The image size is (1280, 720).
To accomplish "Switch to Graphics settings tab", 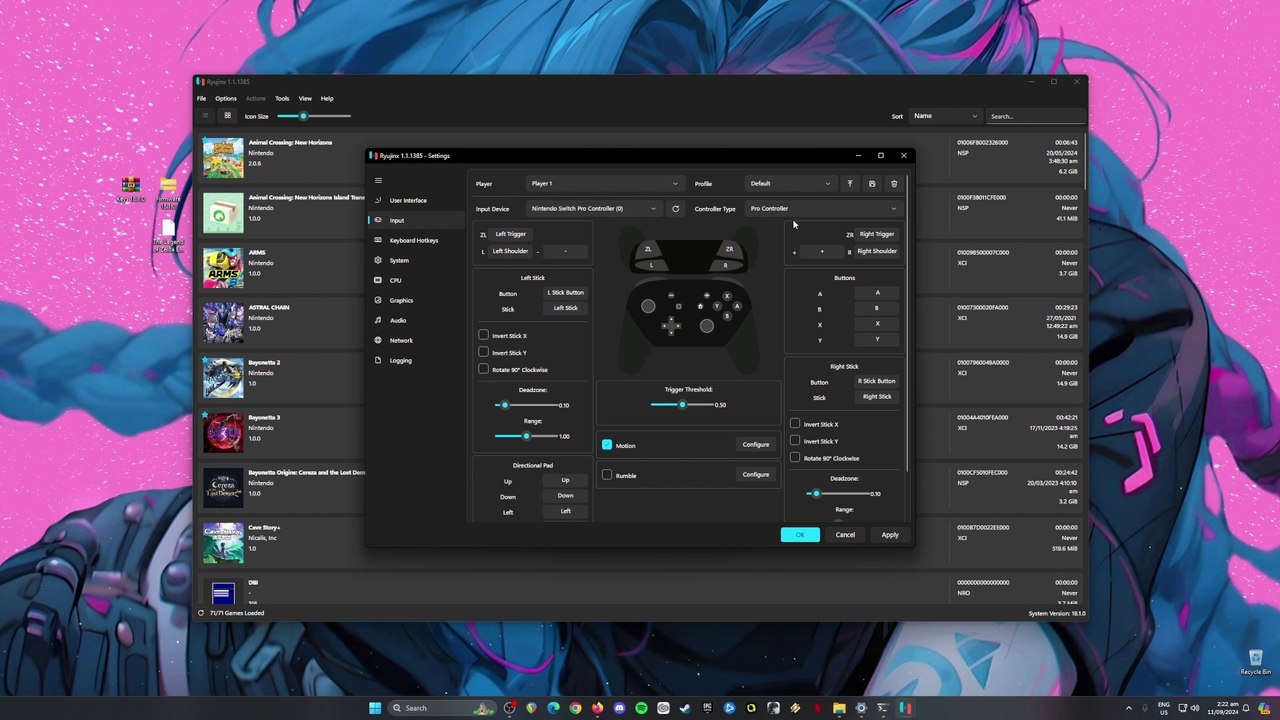I will coord(416,300).
